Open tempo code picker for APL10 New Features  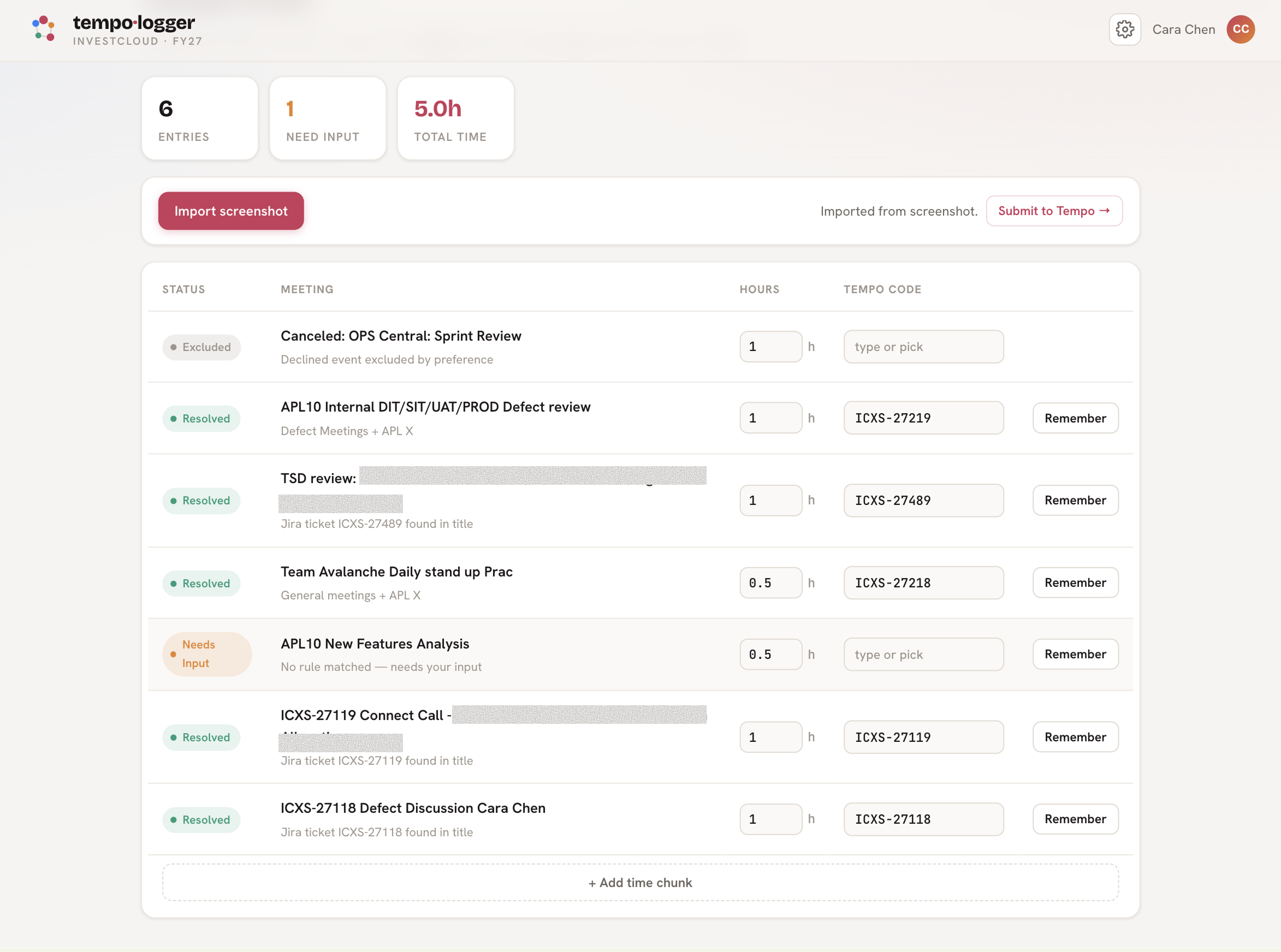[923, 654]
